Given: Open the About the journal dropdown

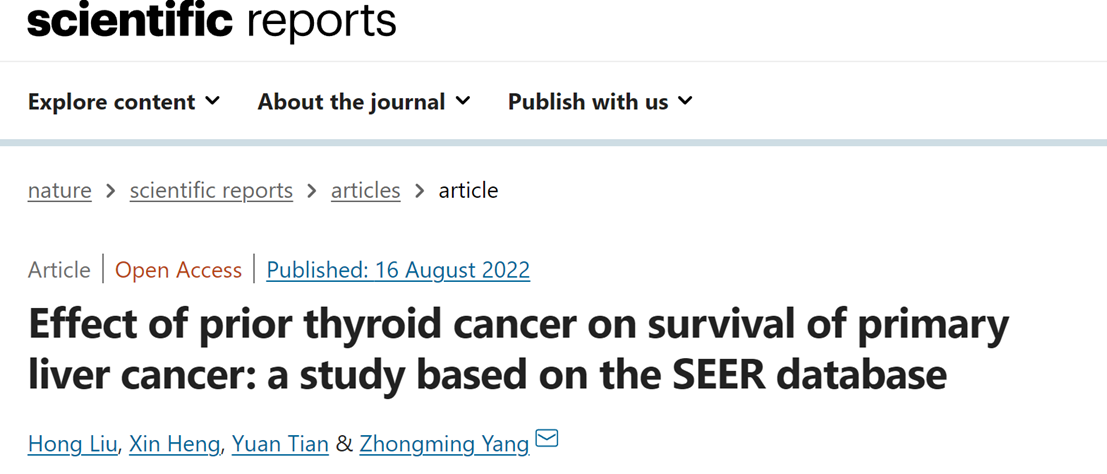Looking at the screenshot, I should pos(364,101).
